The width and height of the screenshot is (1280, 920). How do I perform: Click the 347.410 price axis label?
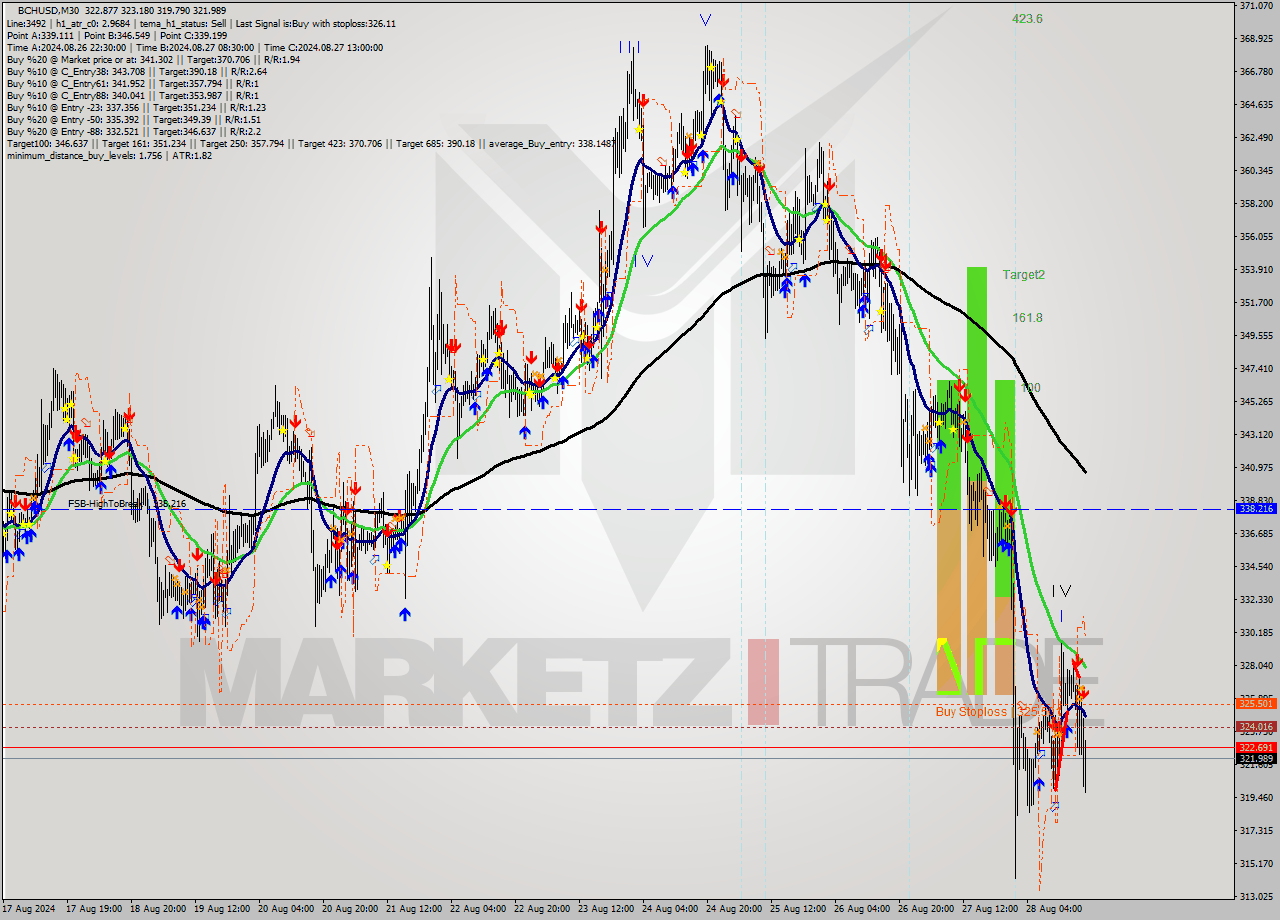coord(1256,369)
